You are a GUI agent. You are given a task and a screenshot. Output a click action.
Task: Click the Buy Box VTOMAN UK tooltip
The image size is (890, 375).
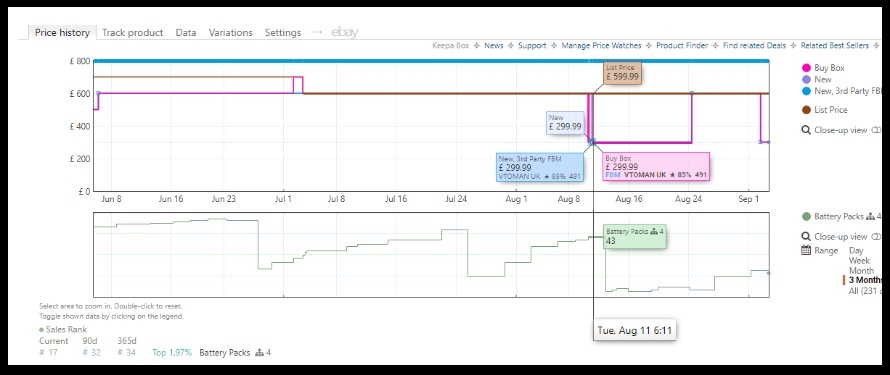[x=656, y=166]
